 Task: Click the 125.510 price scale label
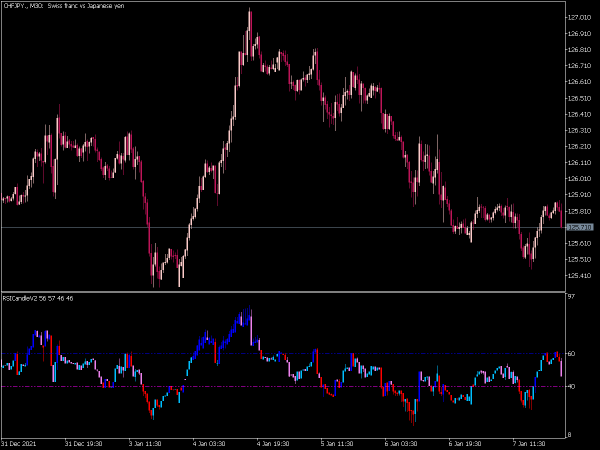[x=580, y=259]
